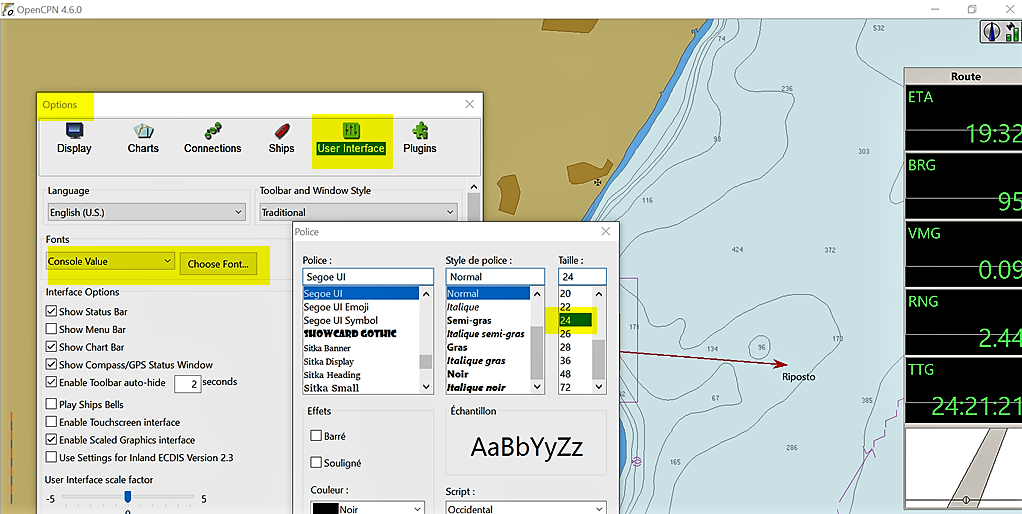This screenshot has height=514, width=1022.
Task: Open Toolbar and Window Style dropdown
Action: pyautogui.click(x=358, y=212)
